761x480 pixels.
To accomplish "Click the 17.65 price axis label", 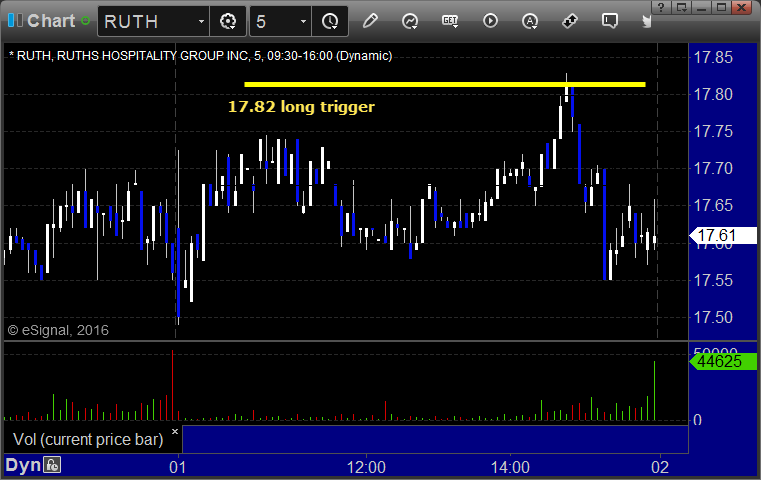I will coord(713,205).
